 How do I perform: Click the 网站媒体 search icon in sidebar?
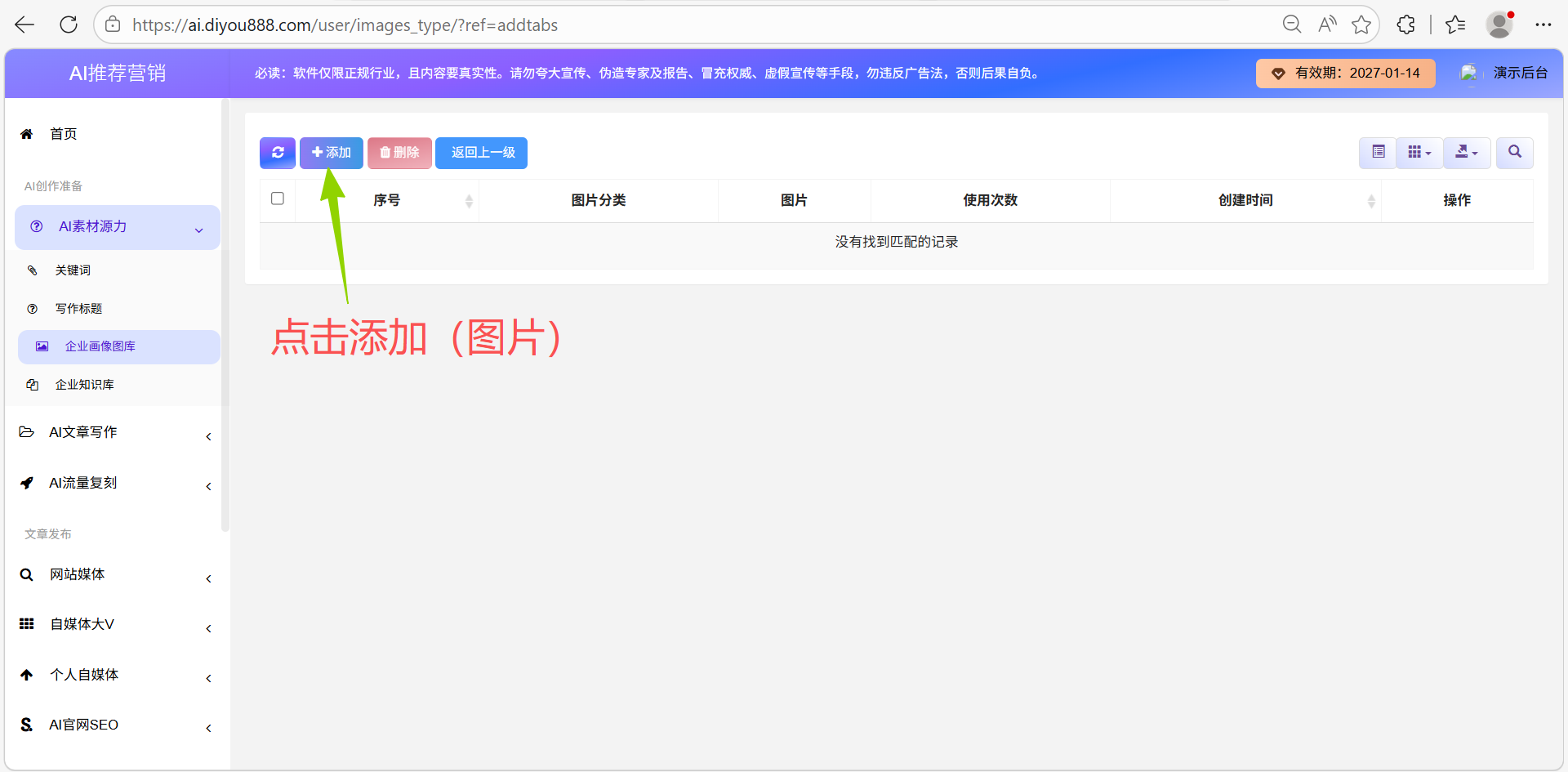(x=26, y=574)
